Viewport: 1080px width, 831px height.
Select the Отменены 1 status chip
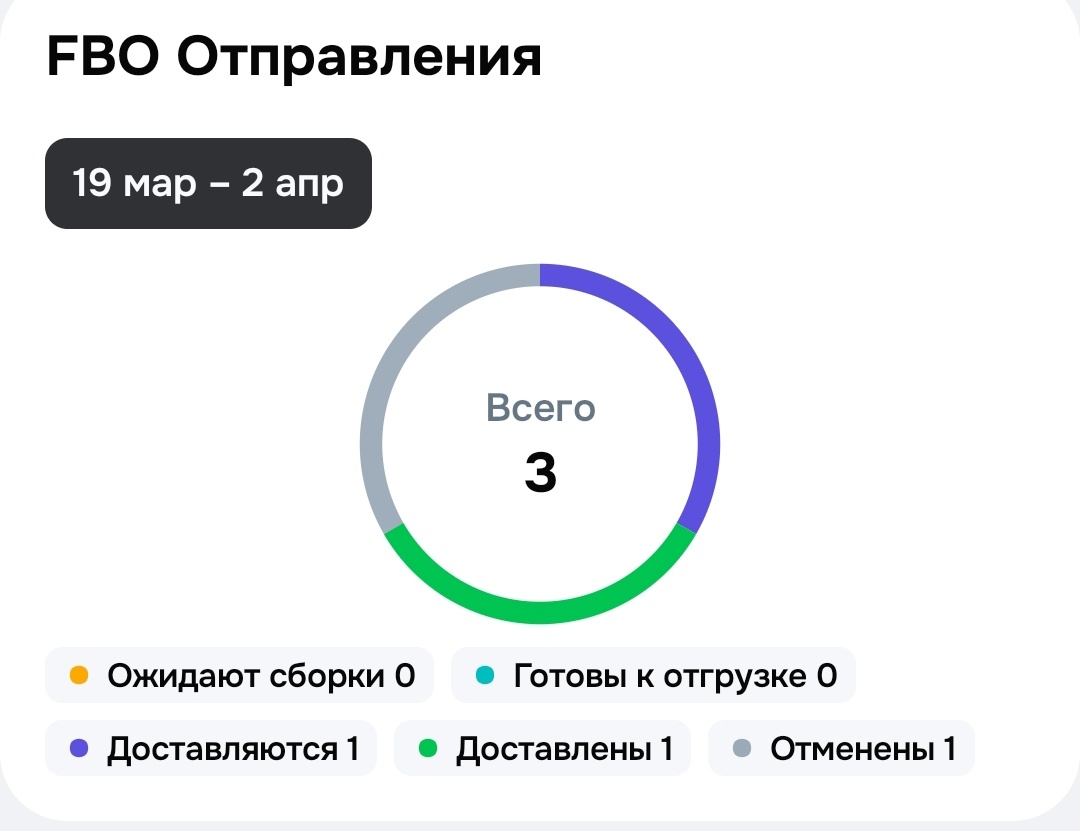click(x=841, y=747)
